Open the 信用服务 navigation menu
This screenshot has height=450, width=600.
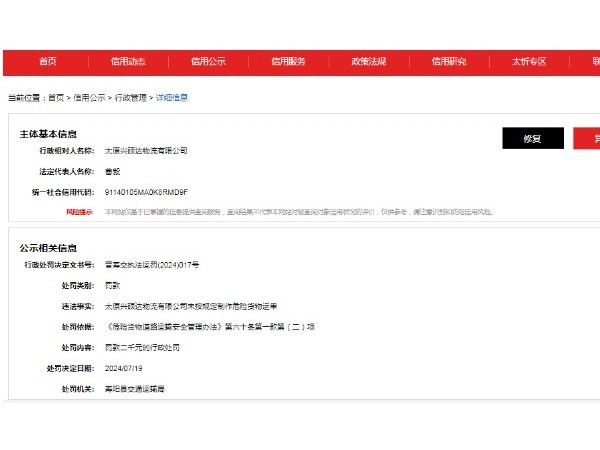click(288, 62)
